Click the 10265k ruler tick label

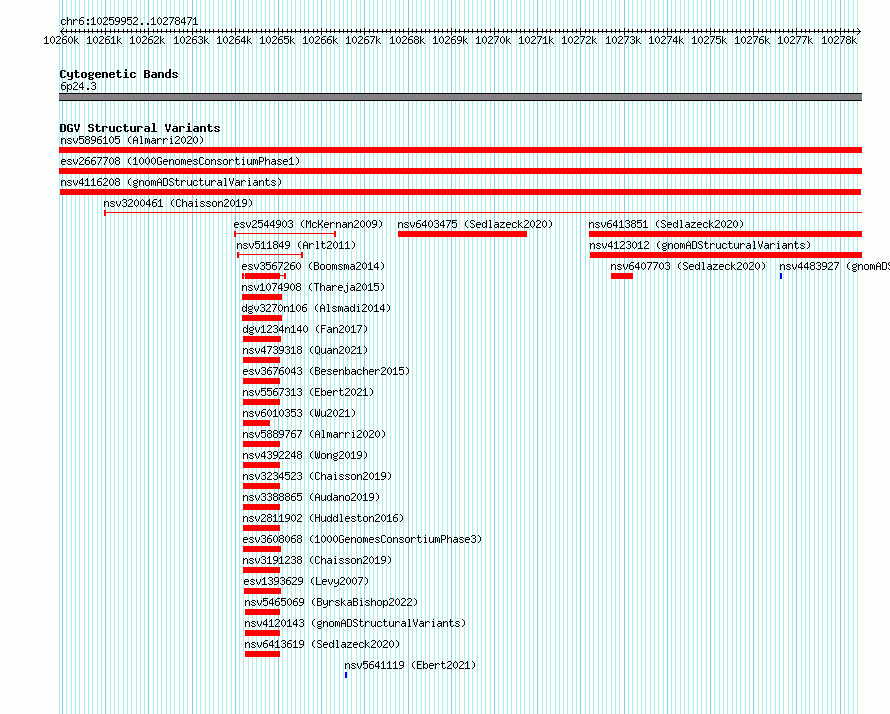pos(277,40)
